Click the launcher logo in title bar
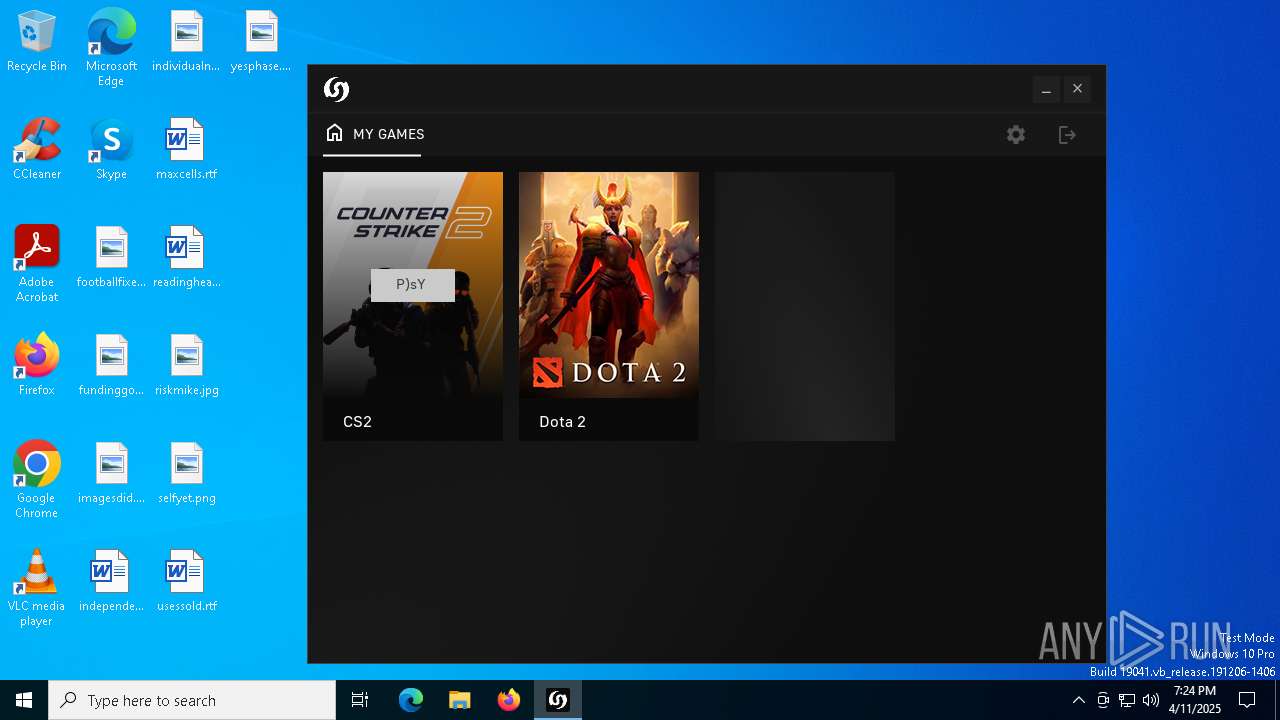The image size is (1280, 720). (336, 89)
